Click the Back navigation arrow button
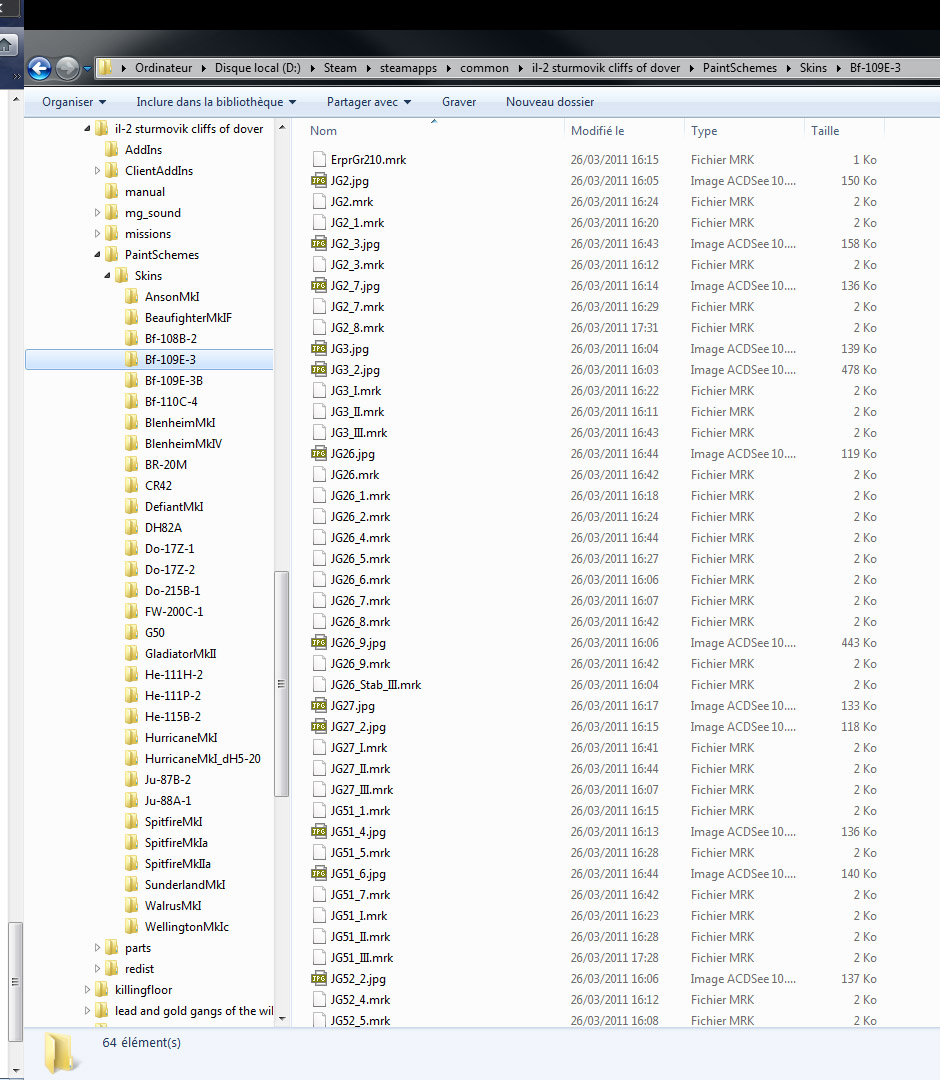The height and width of the screenshot is (1080, 940). pyautogui.click(x=40, y=68)
